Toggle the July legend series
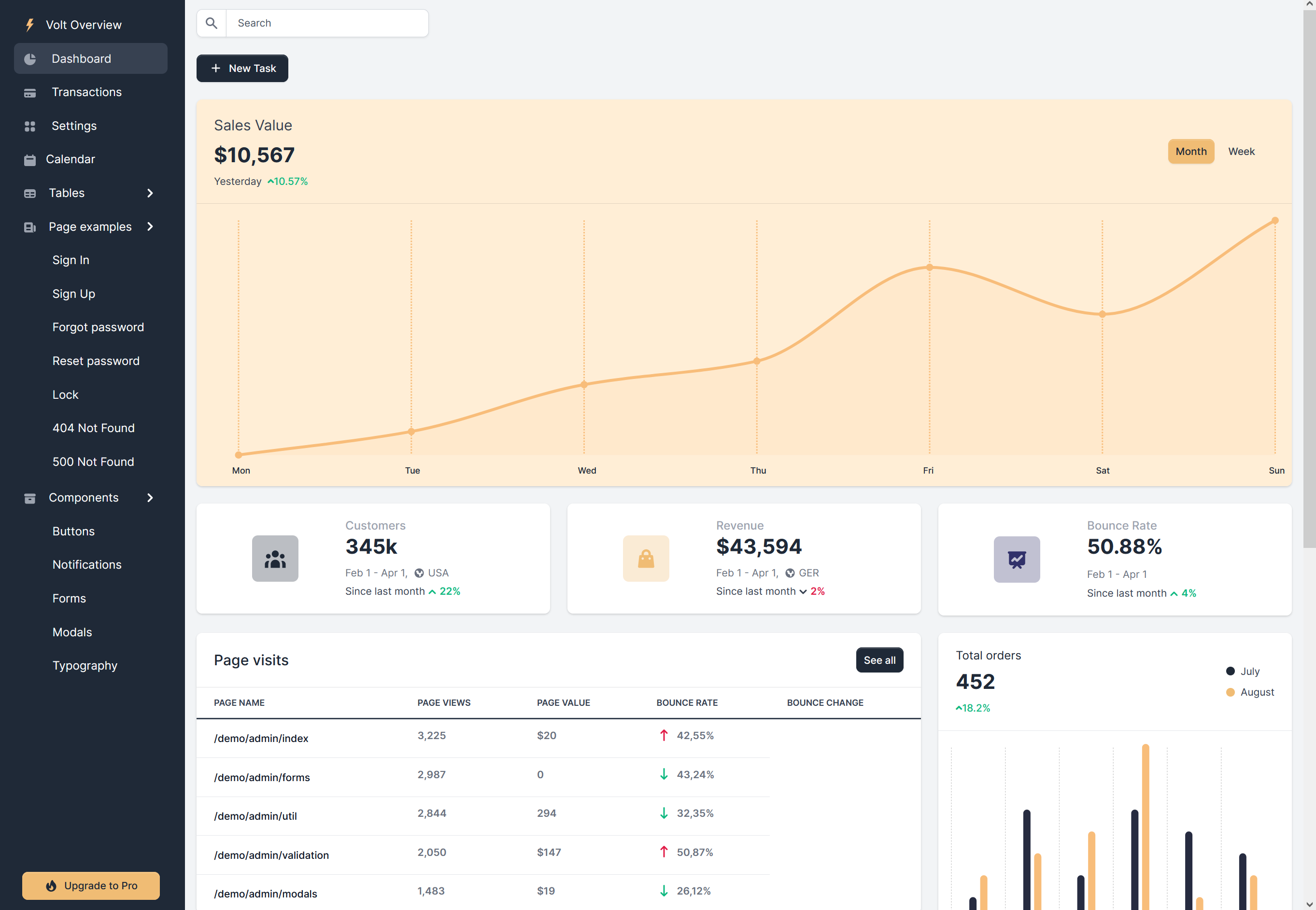Screen dimensions: 1316x910 [x=1243, y=672]
